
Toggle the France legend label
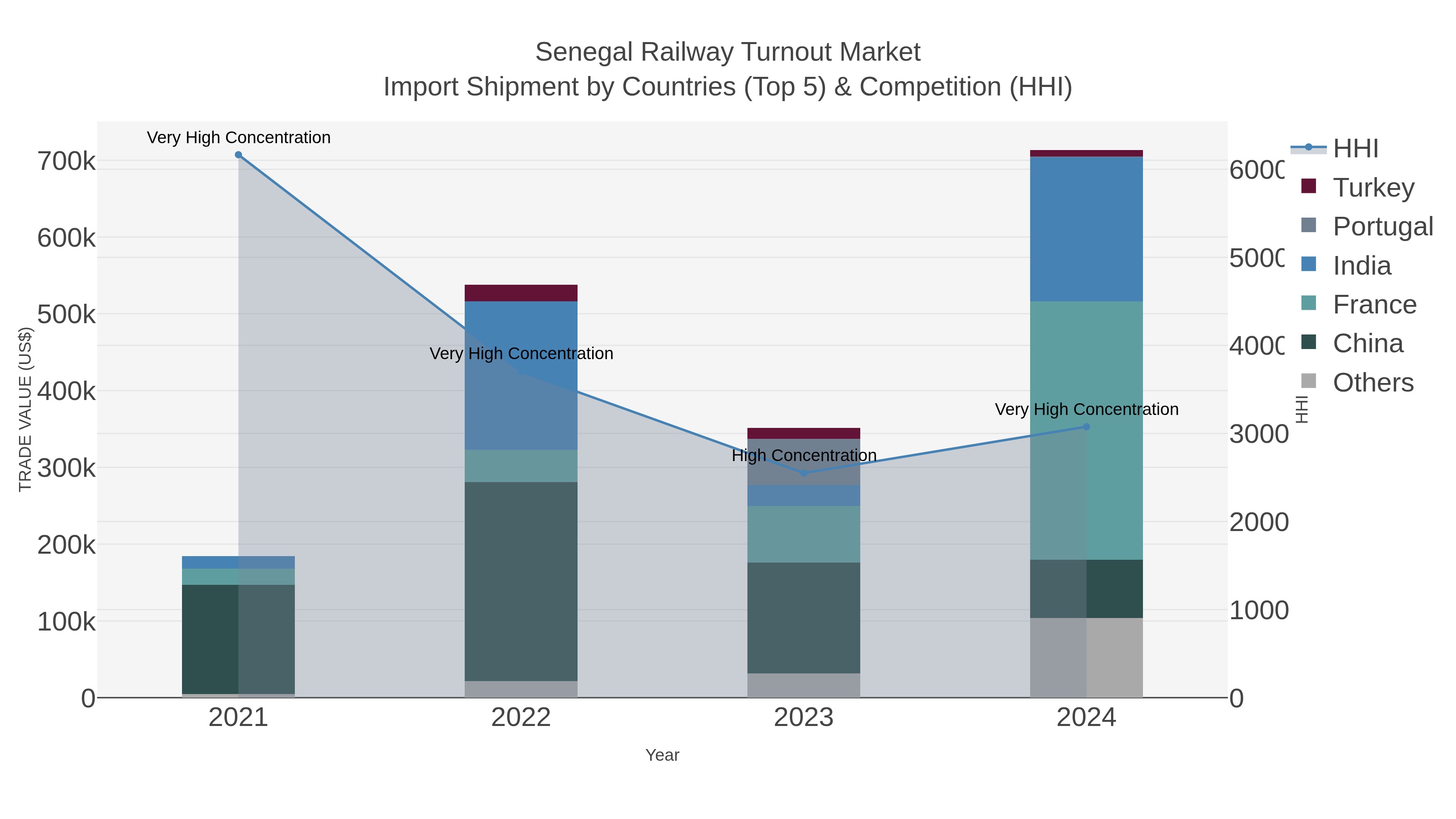pyautogui.click(x=1375, y=305)
